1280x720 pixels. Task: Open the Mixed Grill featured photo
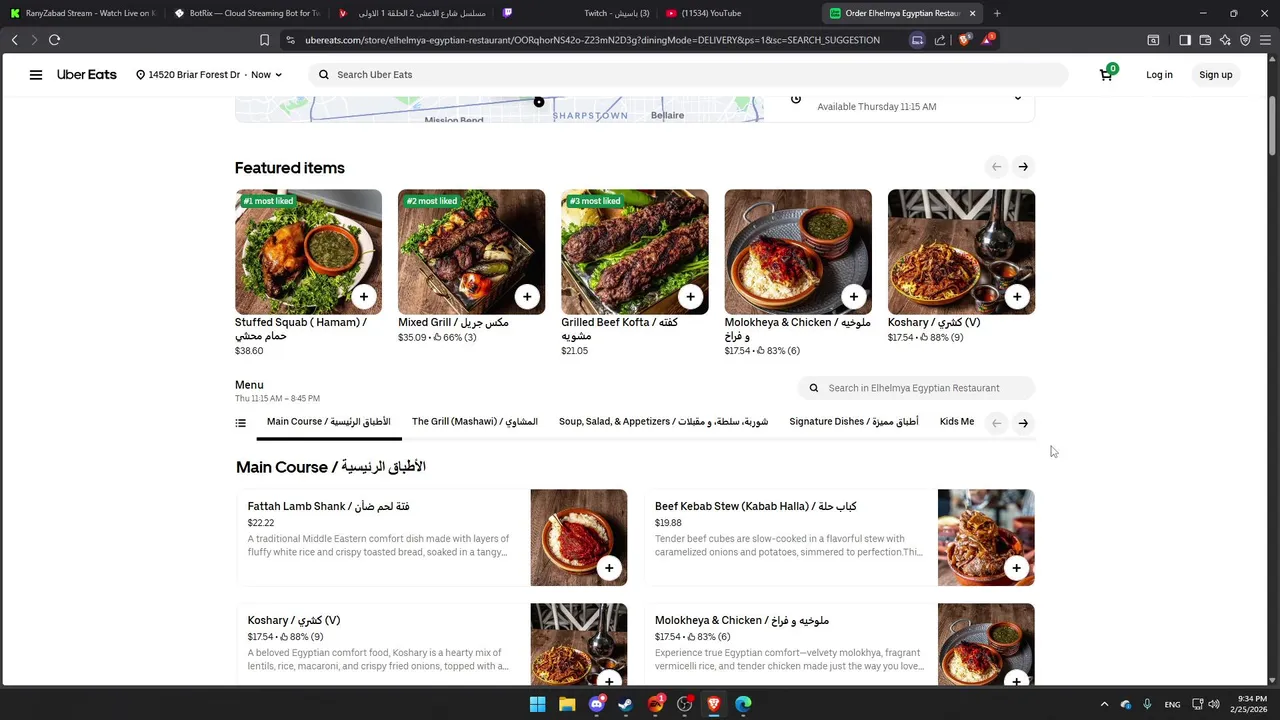[x=471, y=252]
